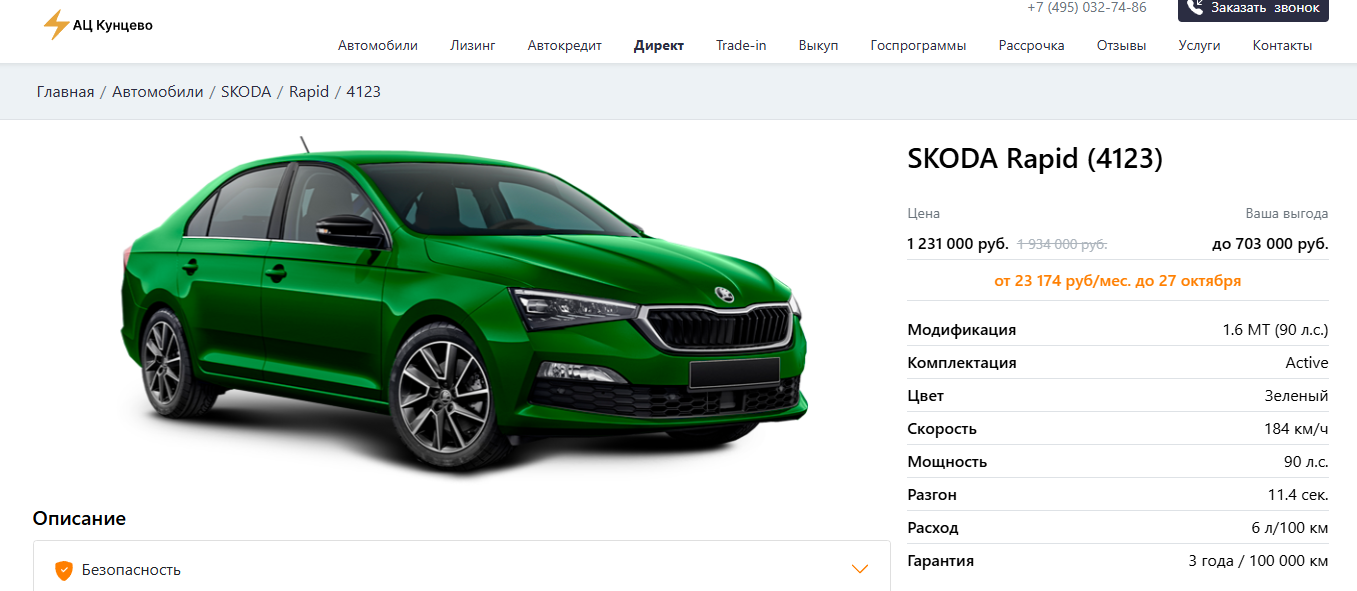1357x591 pixels.
Task: Click the SKODA breadcrumb link
Action: (x=246, y=92)
